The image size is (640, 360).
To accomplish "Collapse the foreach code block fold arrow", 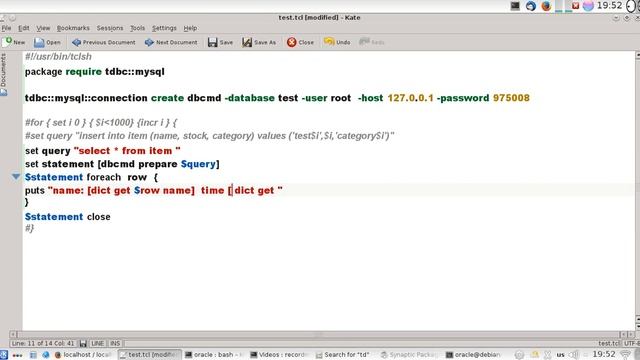I will (x=16, y=177).
